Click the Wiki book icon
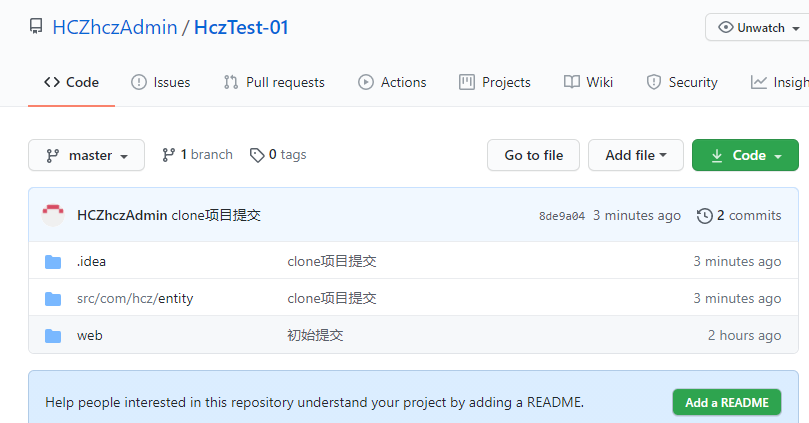Viewport: 809px width, 423px height. coord(571,82)
